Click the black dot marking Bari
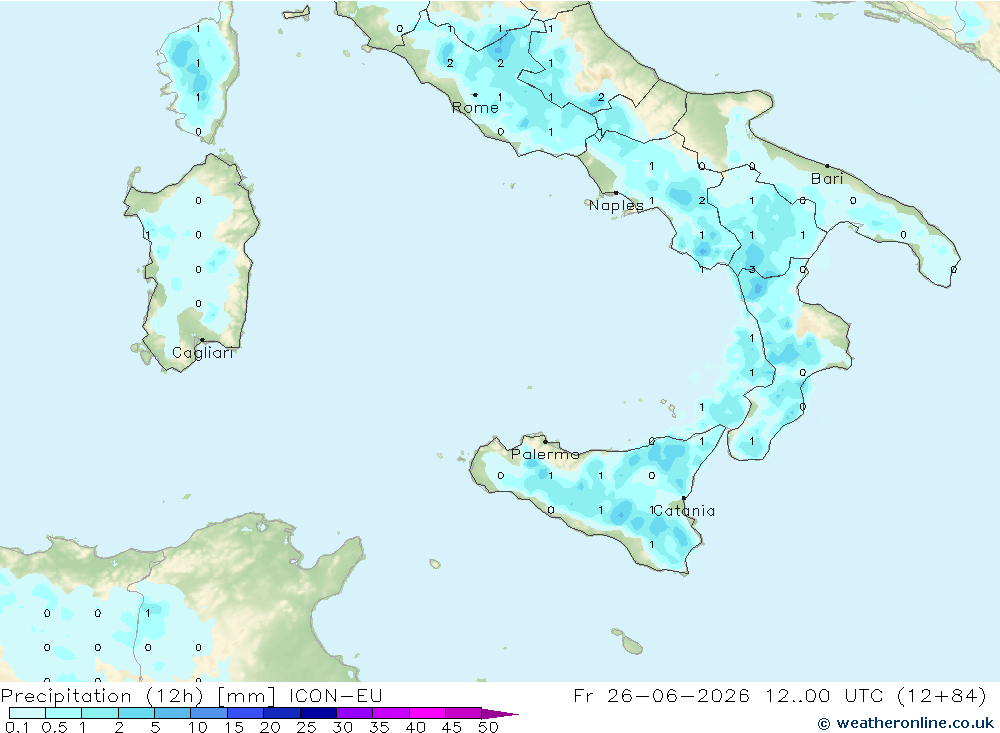The image size is (1000, 733). [827, 166]
